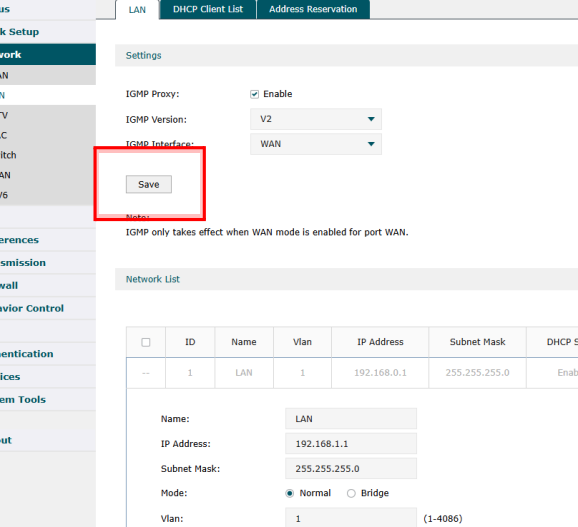
Task: Choose the Bridge mode radio button
Action: pos(351,493)
